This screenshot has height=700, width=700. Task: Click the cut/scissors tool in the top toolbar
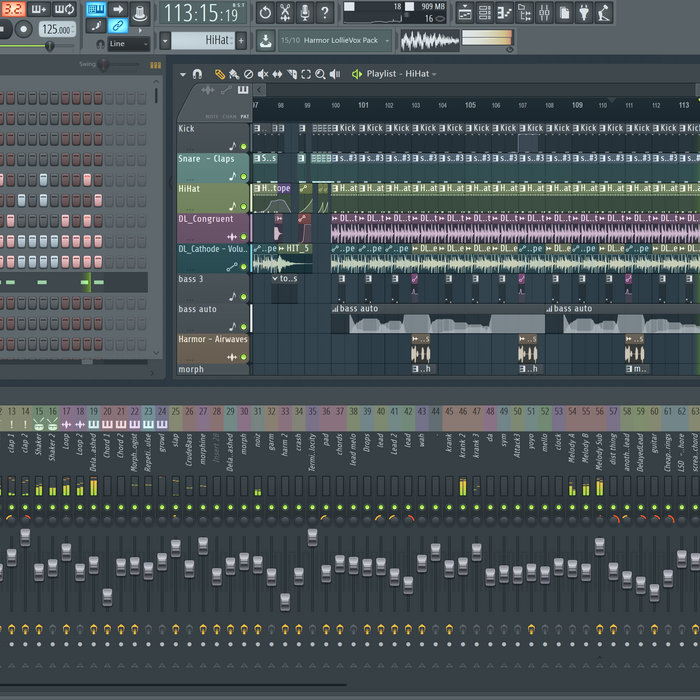click(x=285, y=13)
